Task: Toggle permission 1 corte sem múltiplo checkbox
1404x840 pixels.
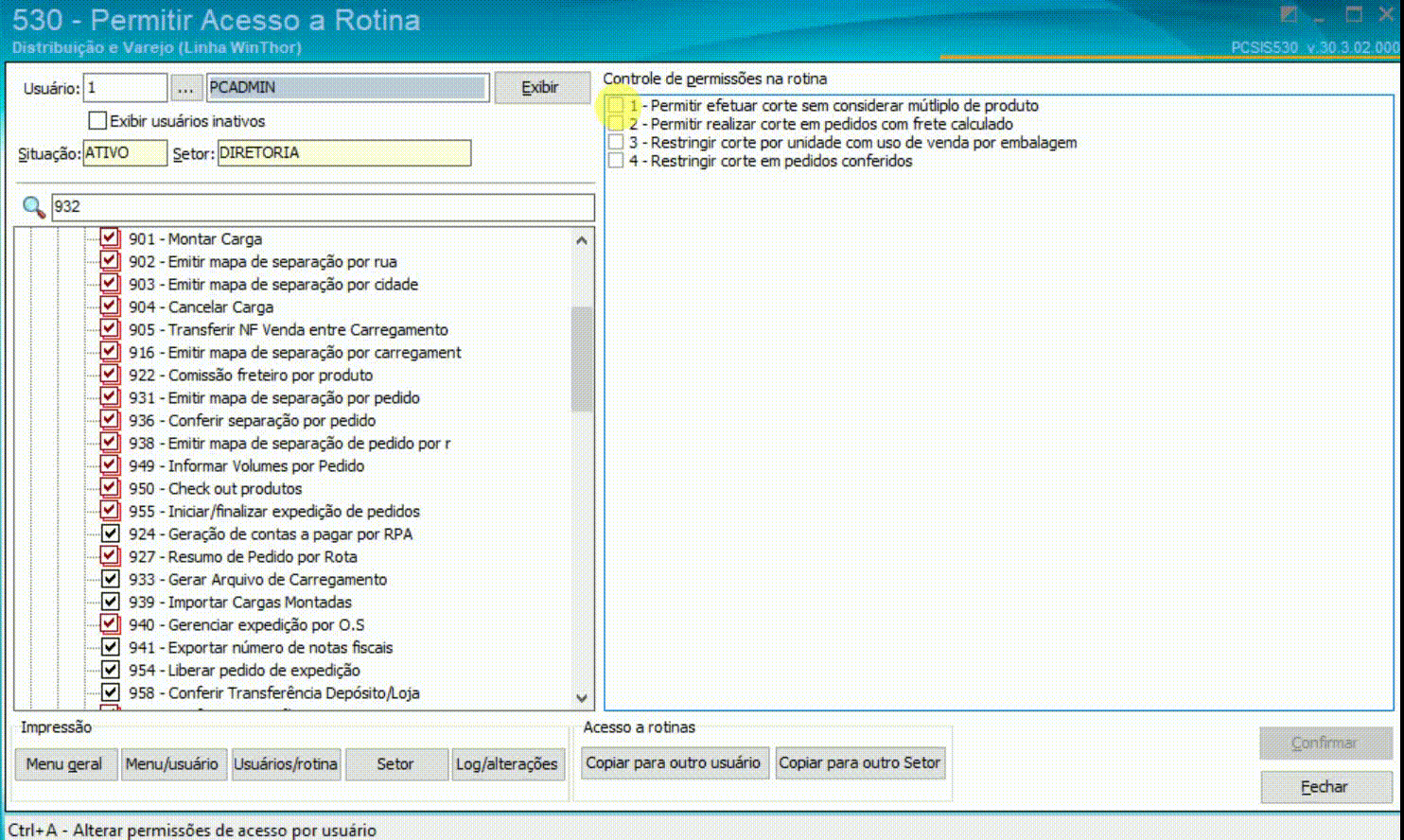Action: pyautogui.click(x=616, y=105)
